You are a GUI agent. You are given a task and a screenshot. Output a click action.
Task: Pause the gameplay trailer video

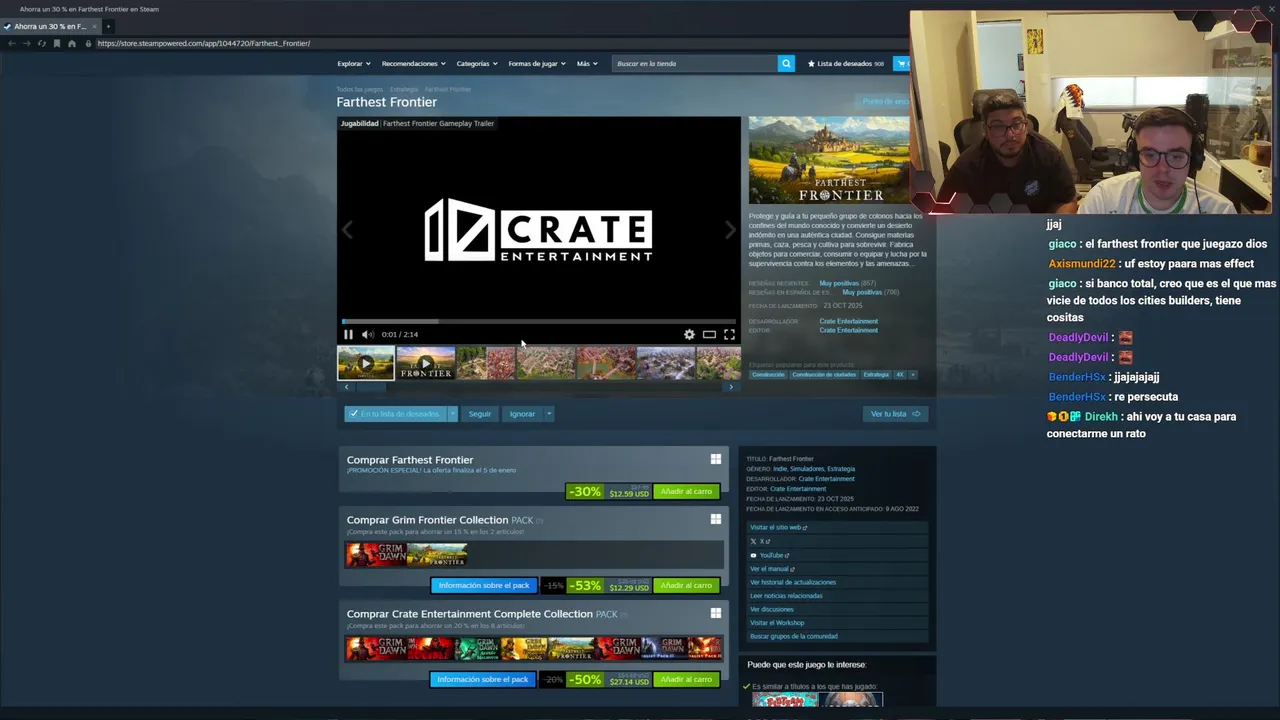click(x=348, y=334)
